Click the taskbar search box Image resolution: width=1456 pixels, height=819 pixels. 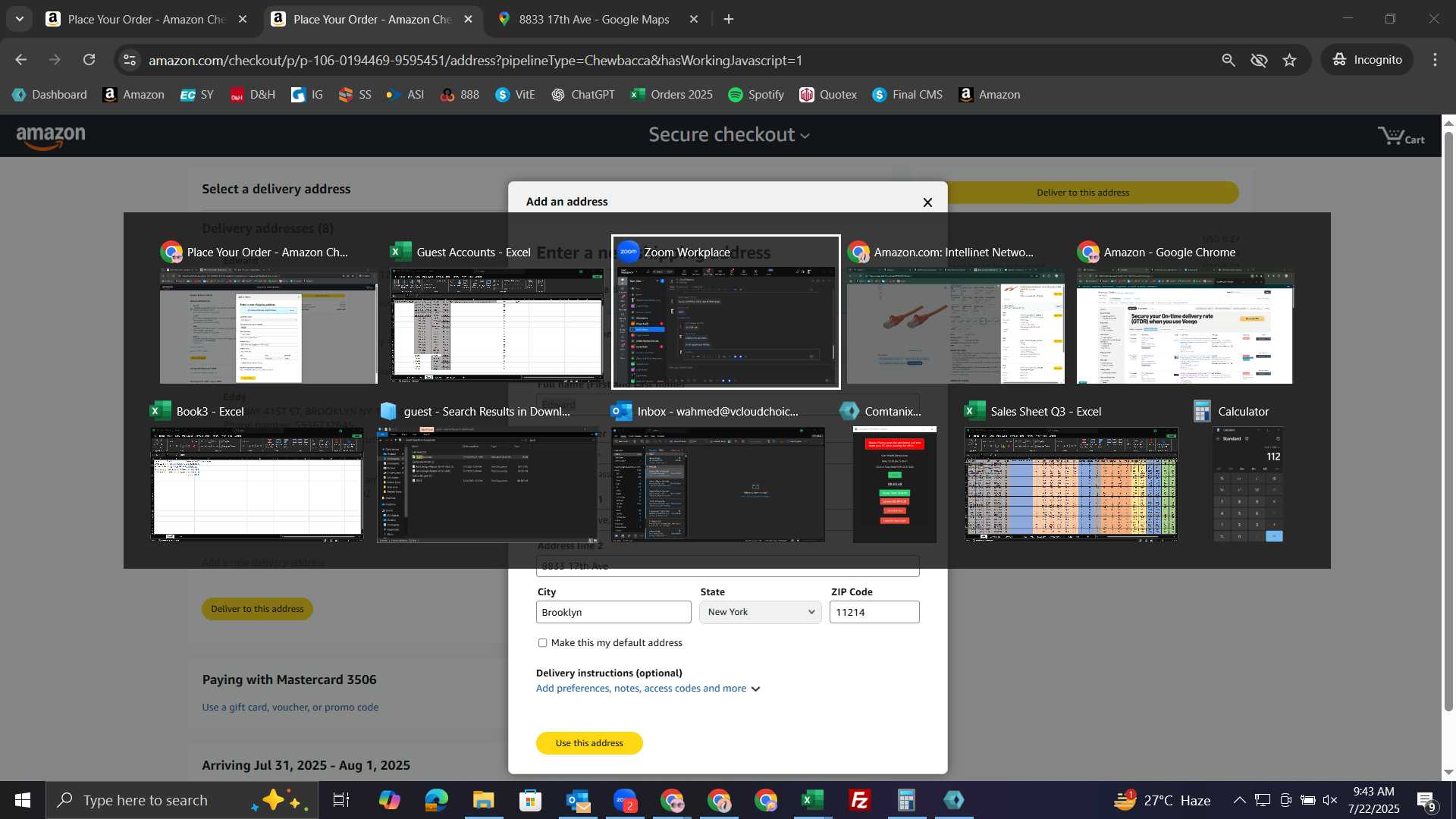[x=182, y=800]
